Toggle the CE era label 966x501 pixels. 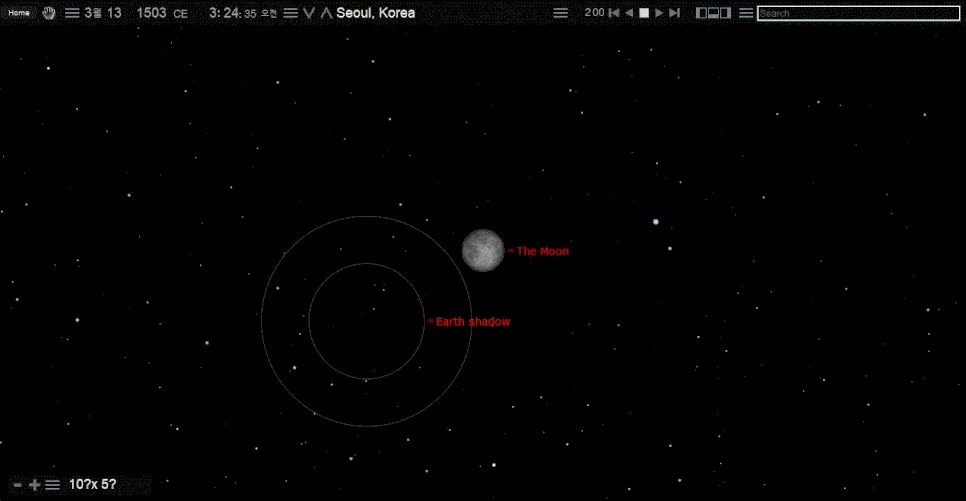click(x=181, y=14)
